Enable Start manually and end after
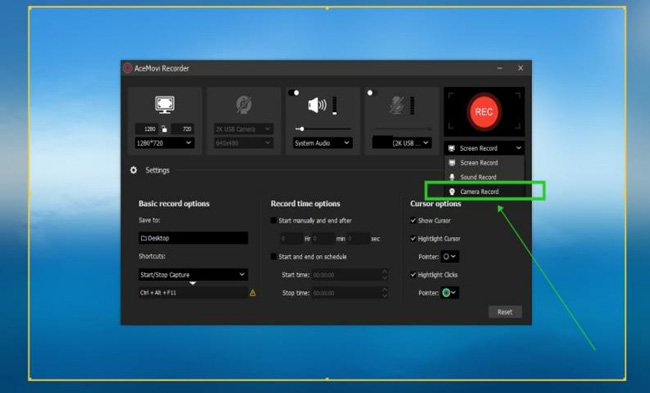Viewport: 650px width, 393px height. [x=274, y=221]
